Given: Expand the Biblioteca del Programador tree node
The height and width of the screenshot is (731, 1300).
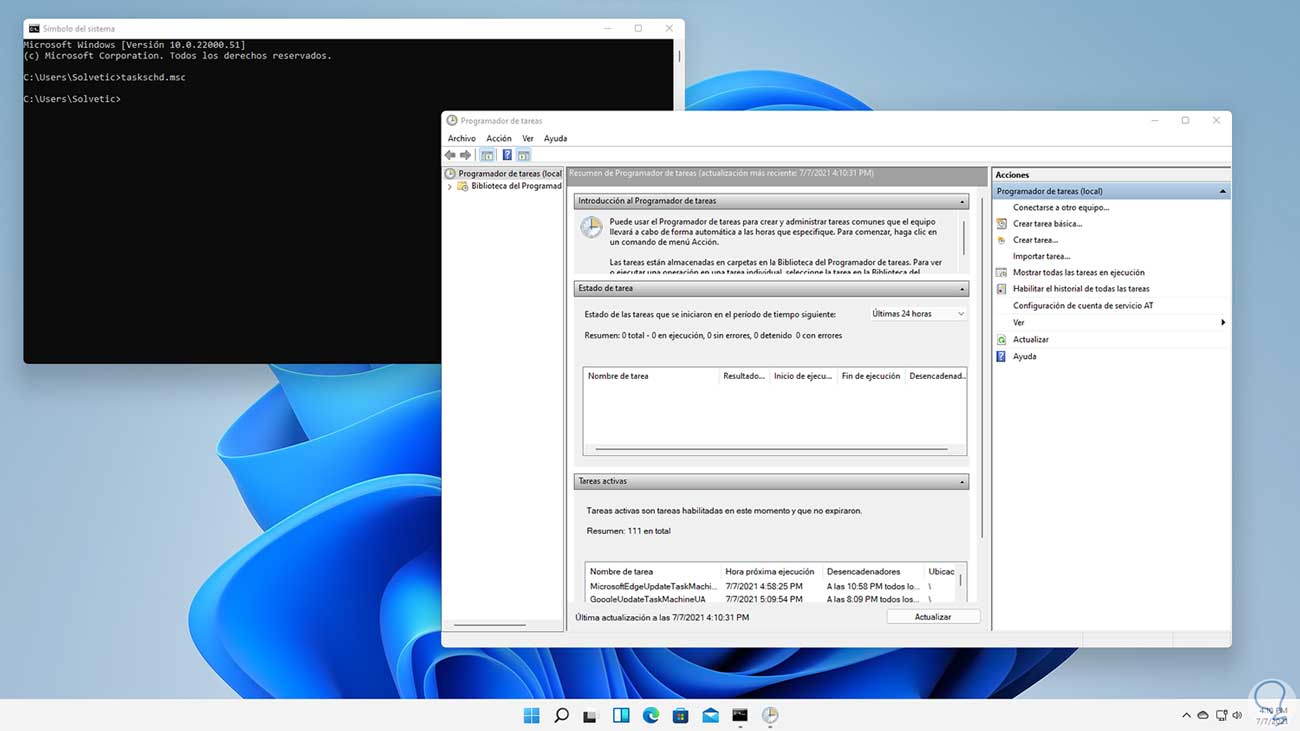Looking at the screenshot, I should point(450,187).
